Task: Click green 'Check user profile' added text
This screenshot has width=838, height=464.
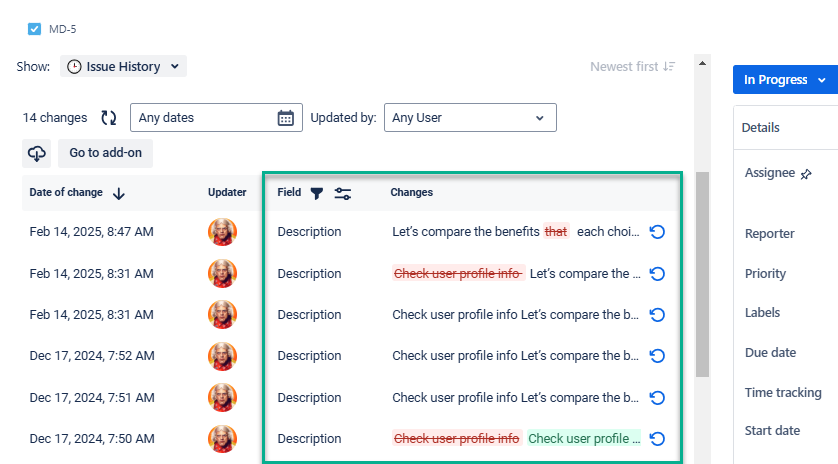Action: (584, 438)
